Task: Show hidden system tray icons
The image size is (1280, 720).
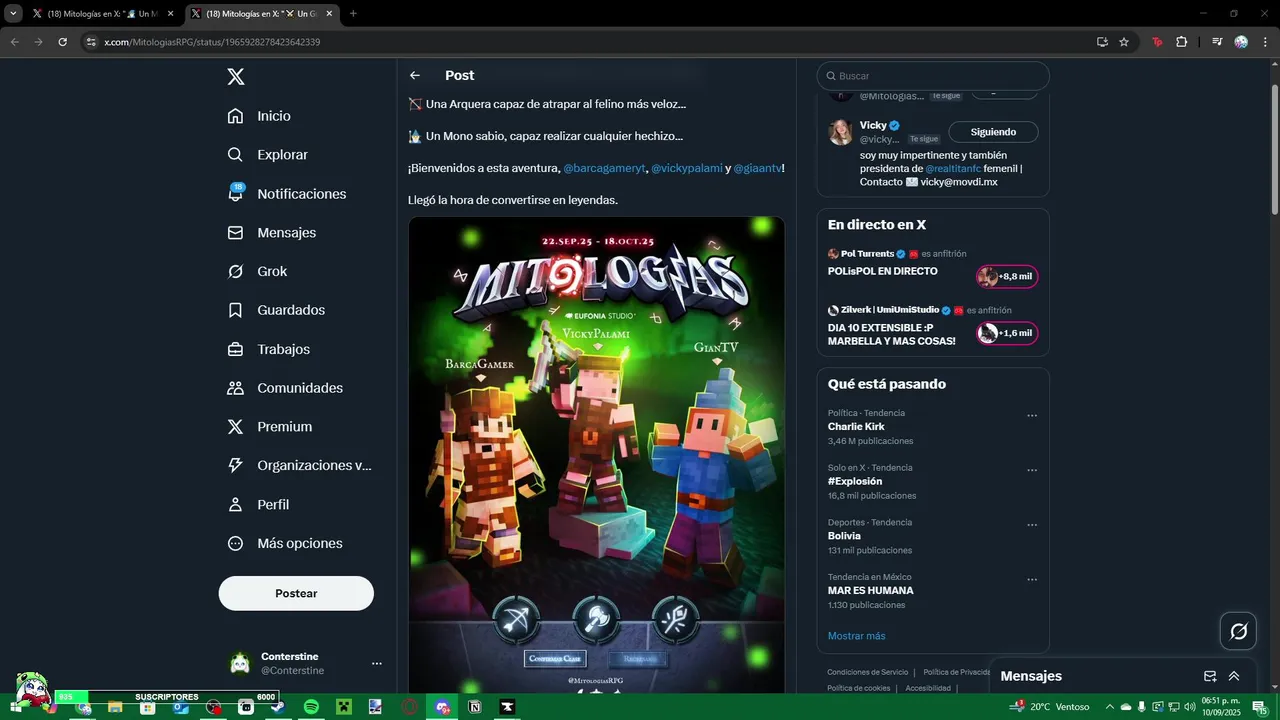Action: coord(1110,707)
